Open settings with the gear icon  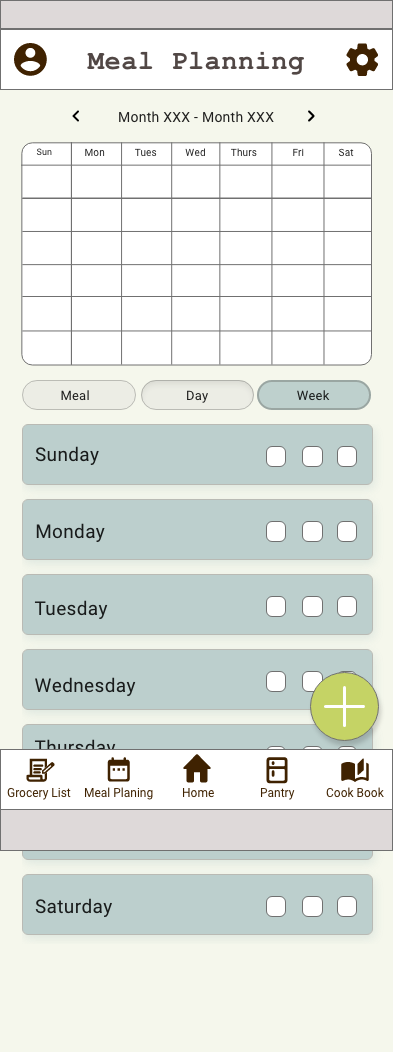(x=362, y=60)
